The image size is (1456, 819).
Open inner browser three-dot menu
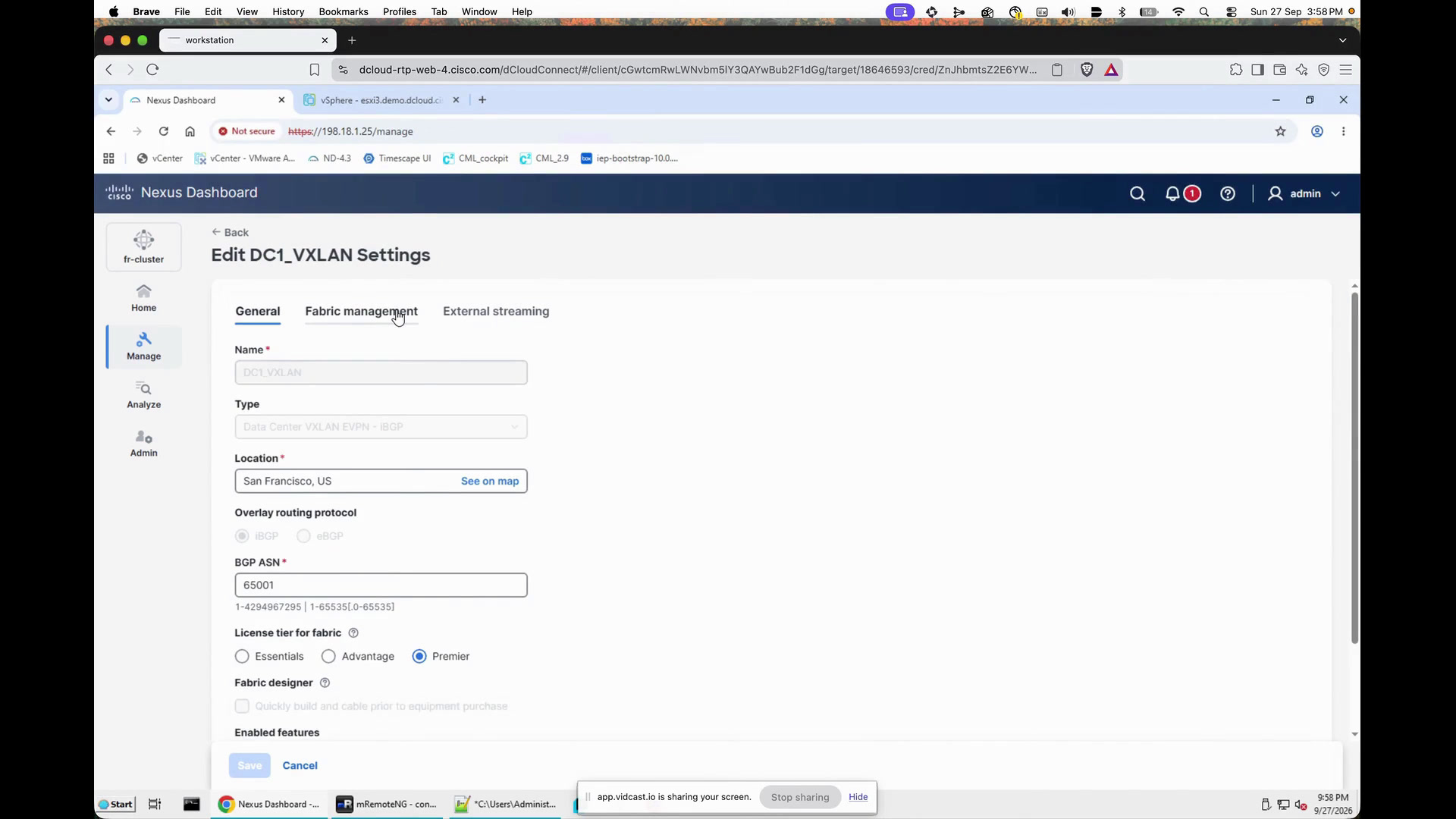coord(1343,131)
